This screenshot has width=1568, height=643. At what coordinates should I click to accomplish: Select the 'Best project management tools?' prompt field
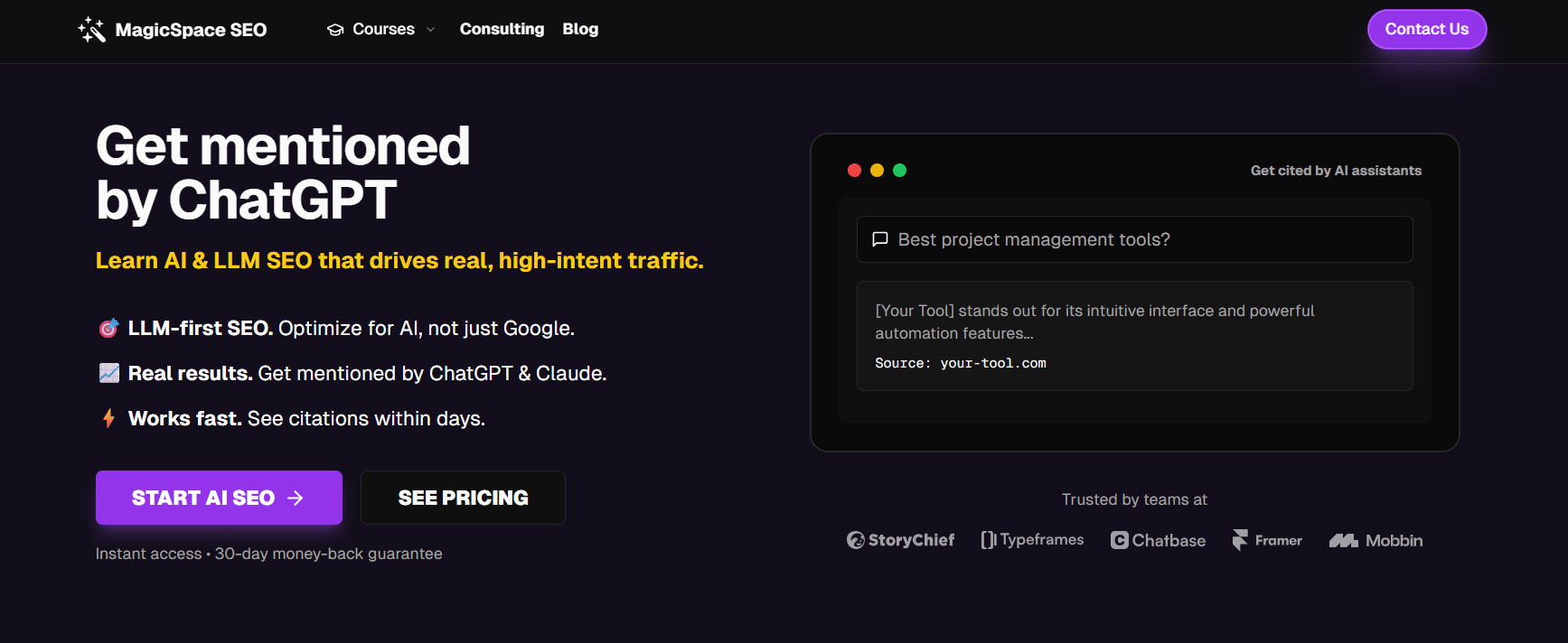(1134, 239)
